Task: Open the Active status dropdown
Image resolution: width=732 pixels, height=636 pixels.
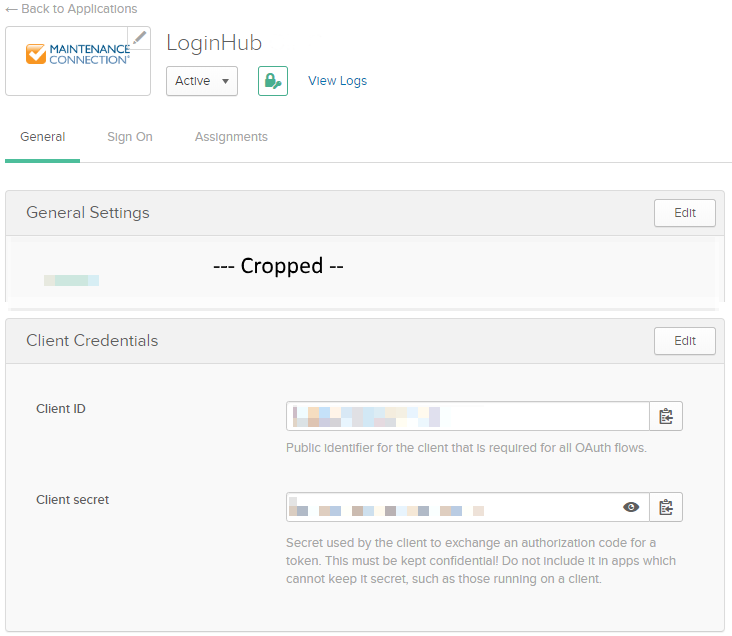Action: [x=202, y=81]
